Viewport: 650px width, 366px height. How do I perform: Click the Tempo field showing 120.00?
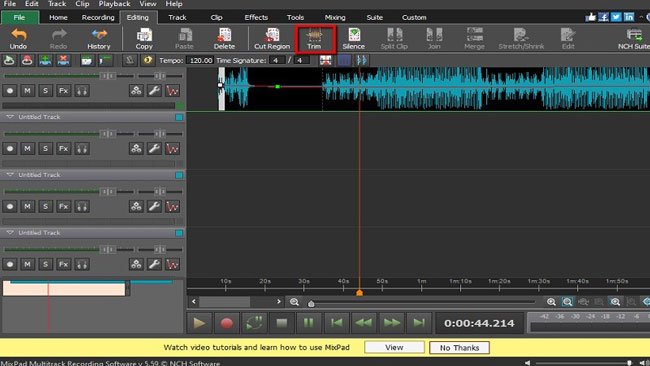pyautogui.click(x=200, y=61)
